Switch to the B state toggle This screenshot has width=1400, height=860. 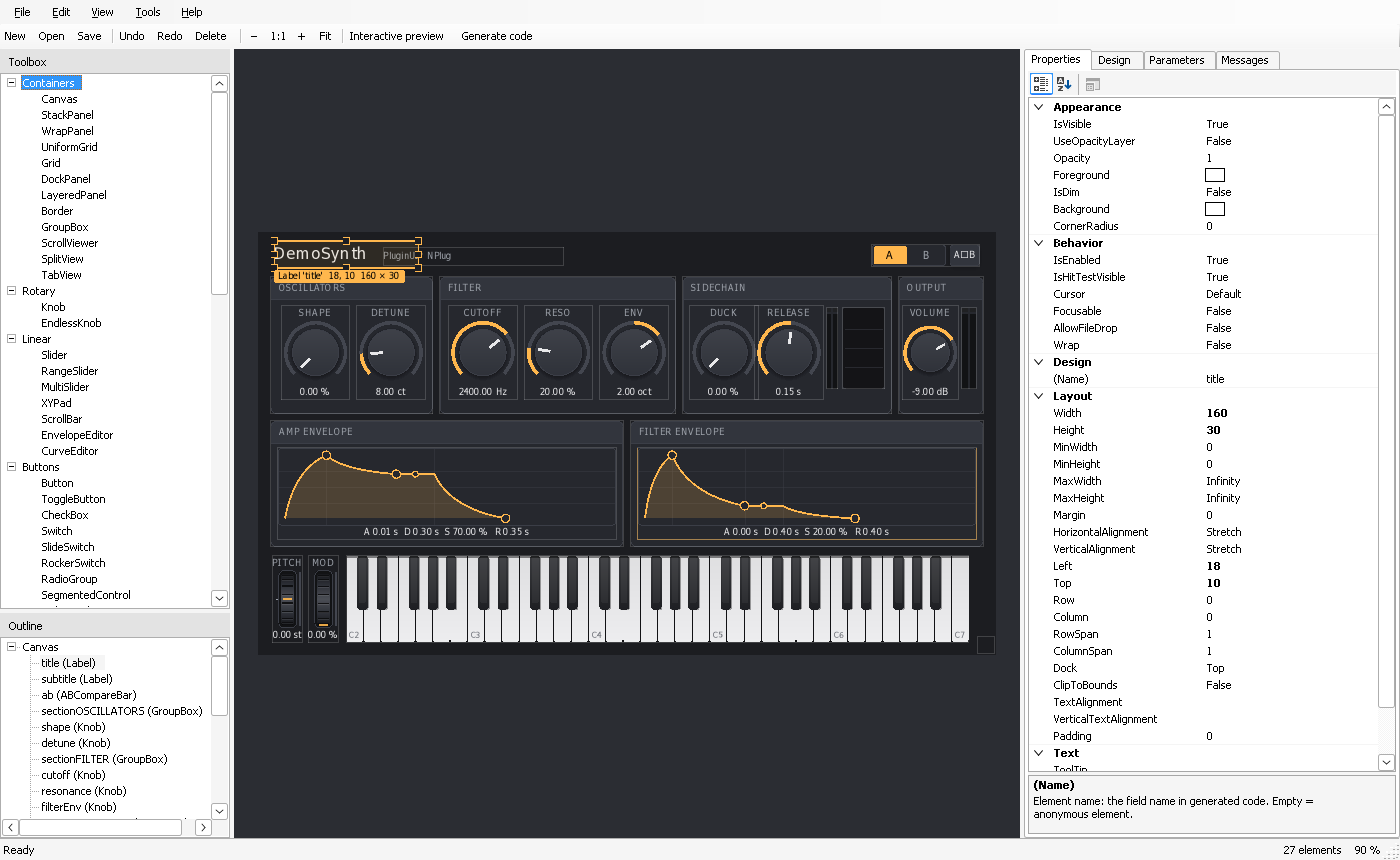(x=926, y=255)
